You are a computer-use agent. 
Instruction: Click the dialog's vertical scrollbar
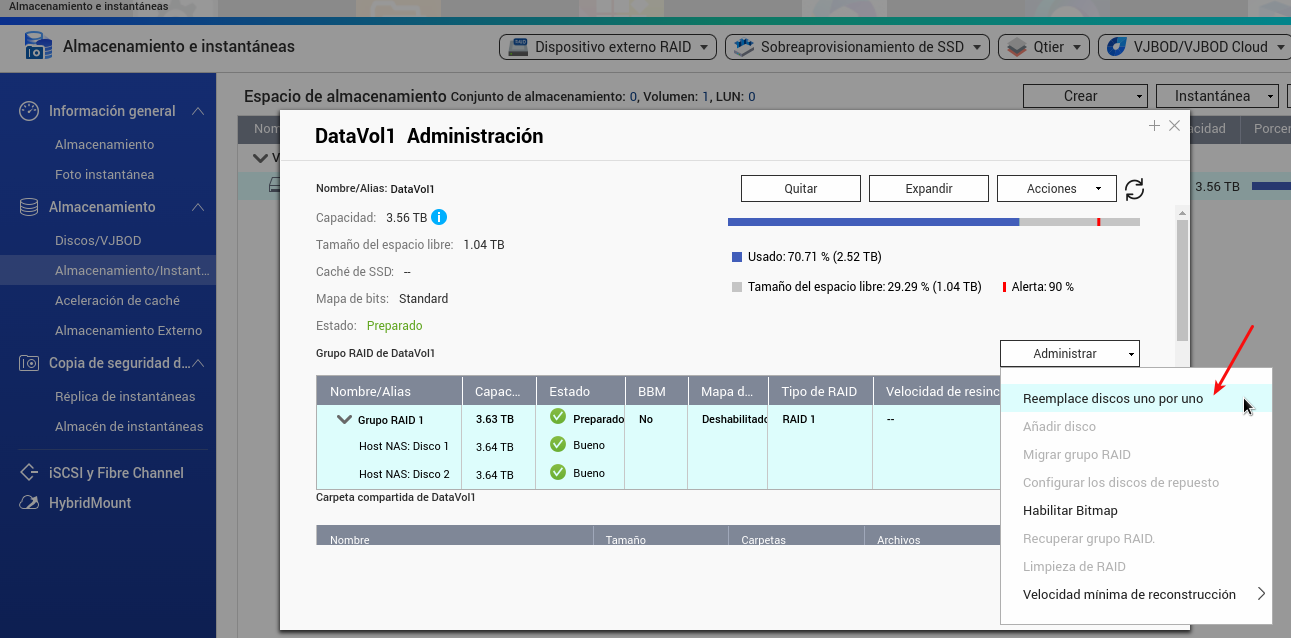(1182, 280)
